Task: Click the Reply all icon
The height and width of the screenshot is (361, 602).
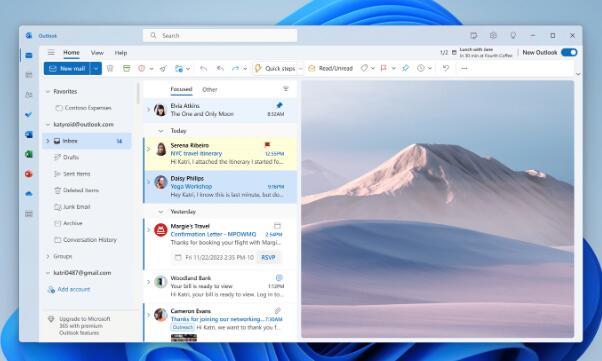Action: pos(220,68)
